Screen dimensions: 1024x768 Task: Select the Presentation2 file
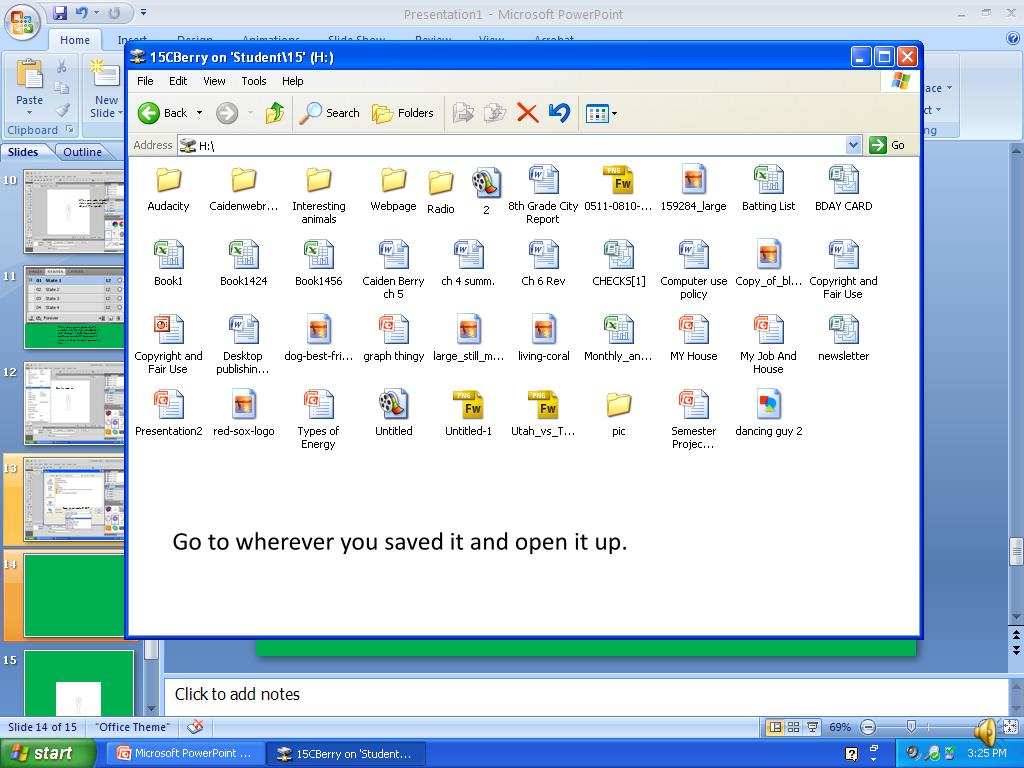tap(168, 414)
